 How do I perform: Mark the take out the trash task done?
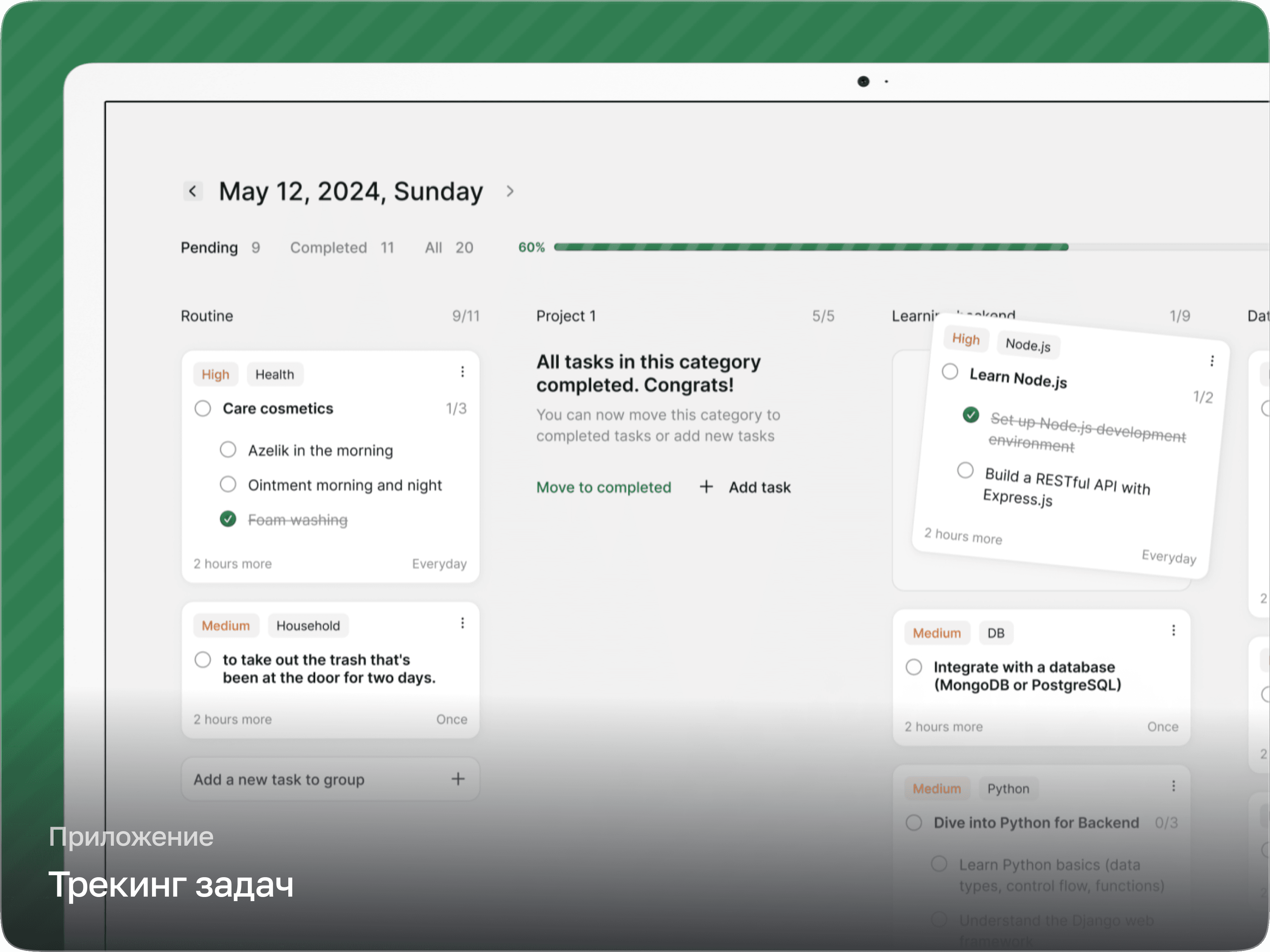(203, 660)
